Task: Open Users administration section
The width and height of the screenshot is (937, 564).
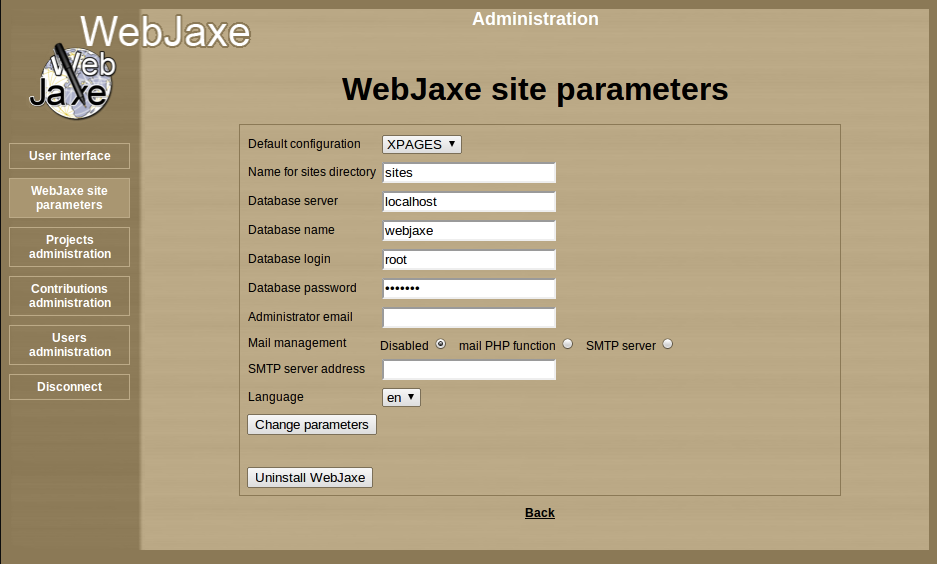Action: 69,345
